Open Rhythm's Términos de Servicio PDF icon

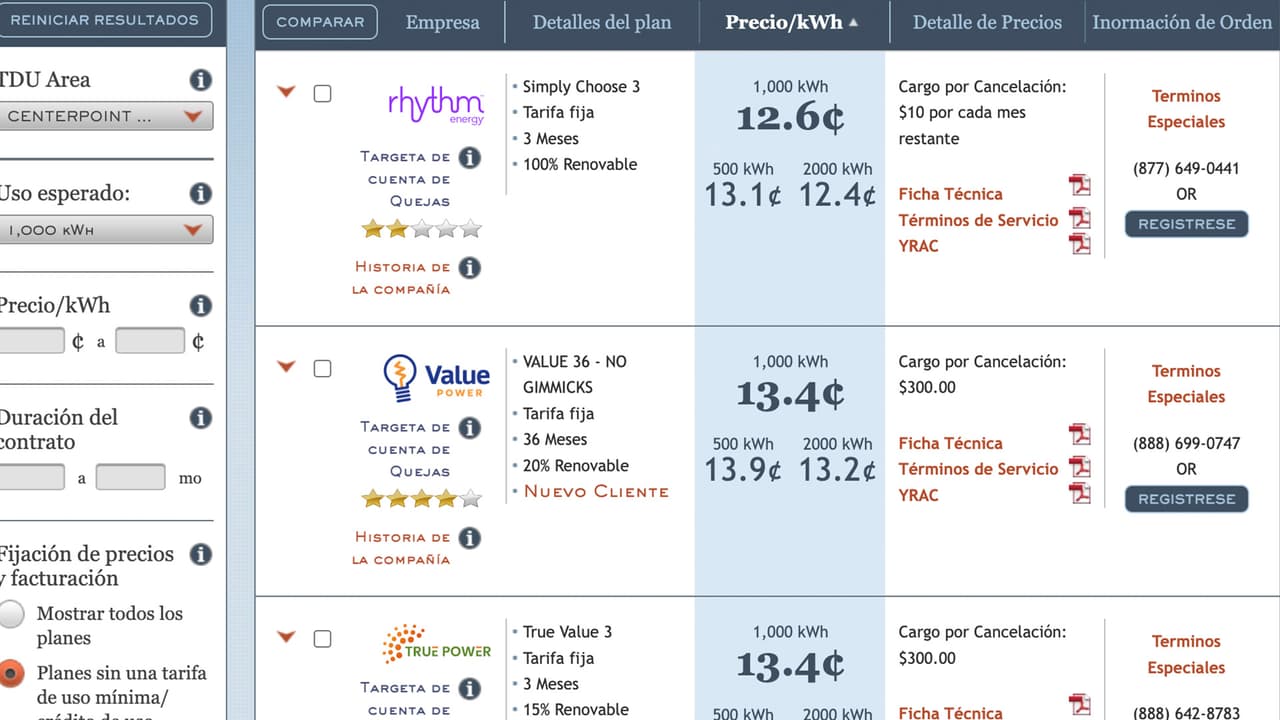point(1079,218)
